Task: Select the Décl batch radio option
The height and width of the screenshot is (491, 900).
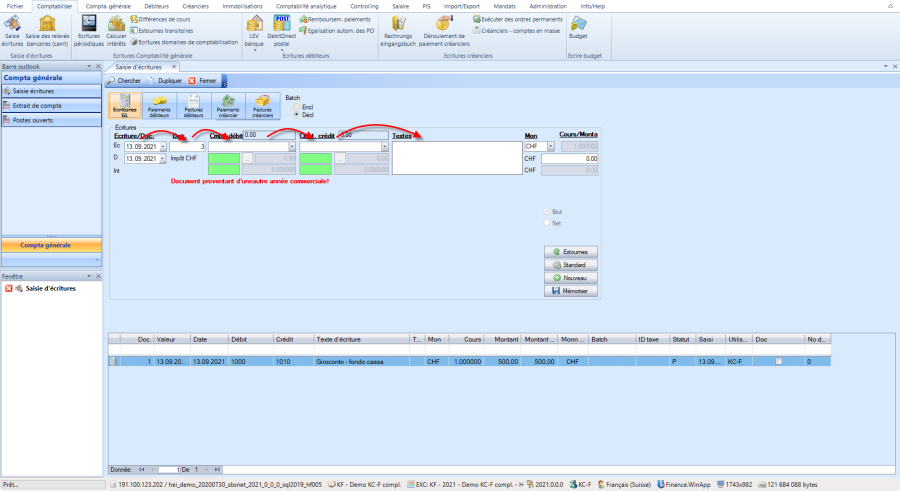Action: click(x=297, y=113)
